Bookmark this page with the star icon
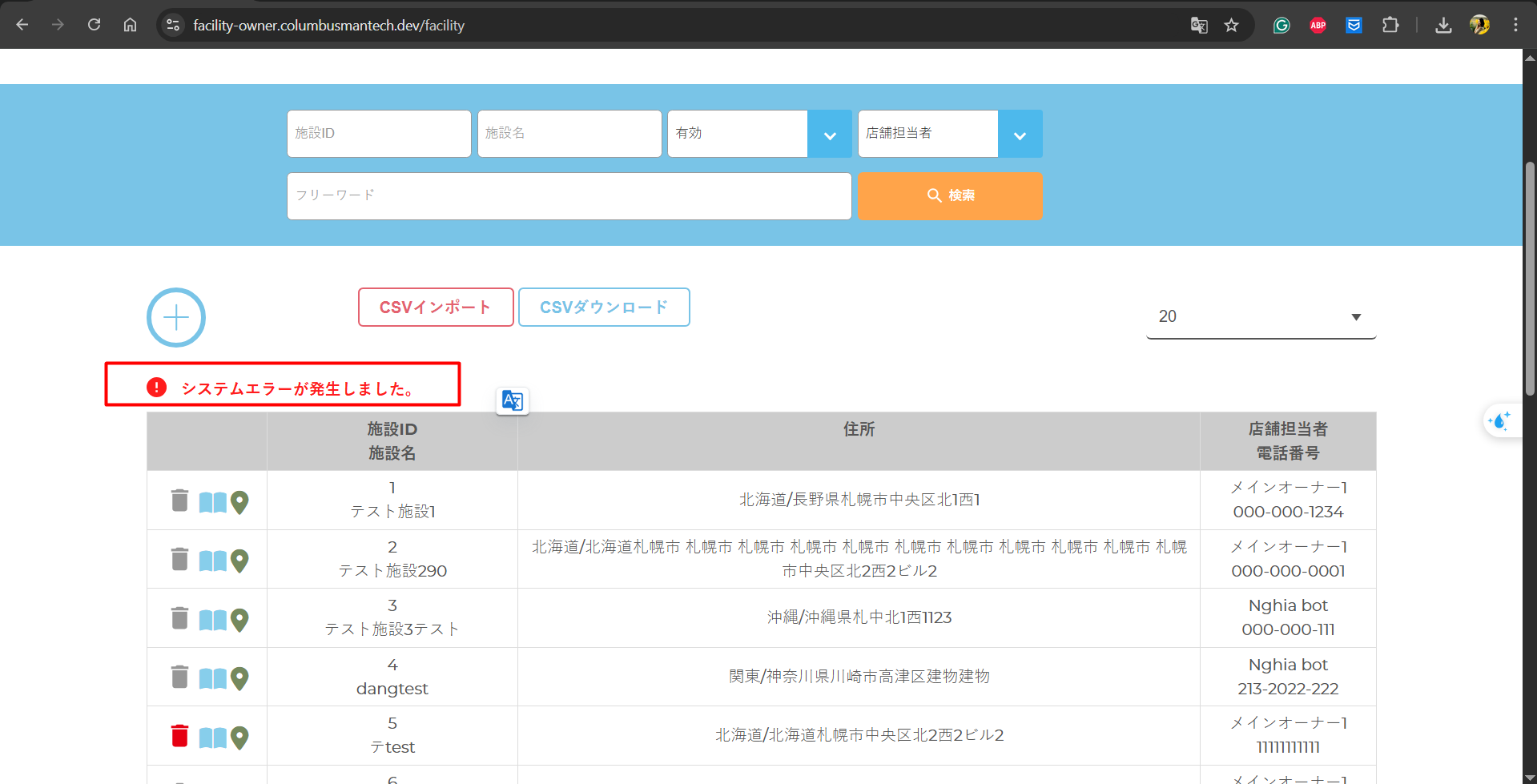 [1231, 26]
